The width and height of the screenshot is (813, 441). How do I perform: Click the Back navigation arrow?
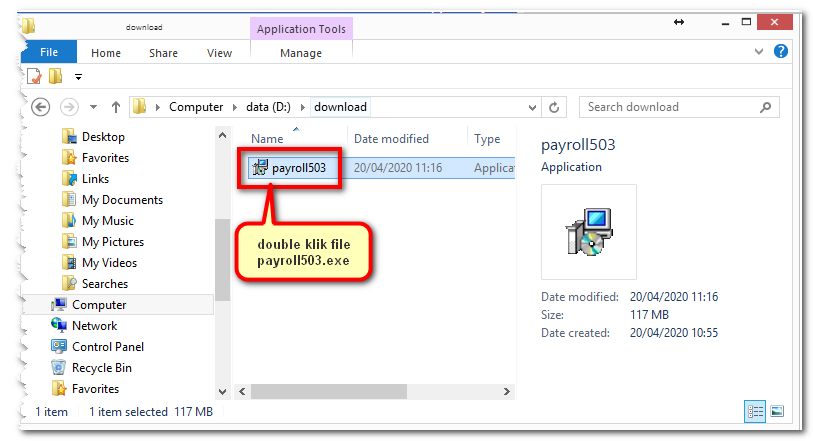pyautogui.click(x=41, y=107)
